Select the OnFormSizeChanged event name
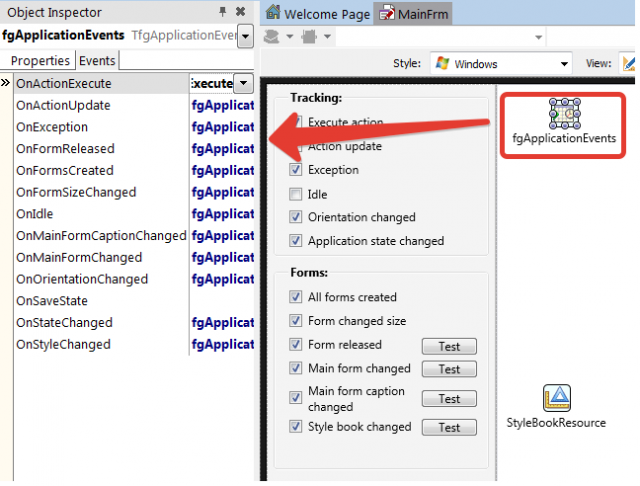The height and width of the screenshot is (486, 640). coord(76,192)
